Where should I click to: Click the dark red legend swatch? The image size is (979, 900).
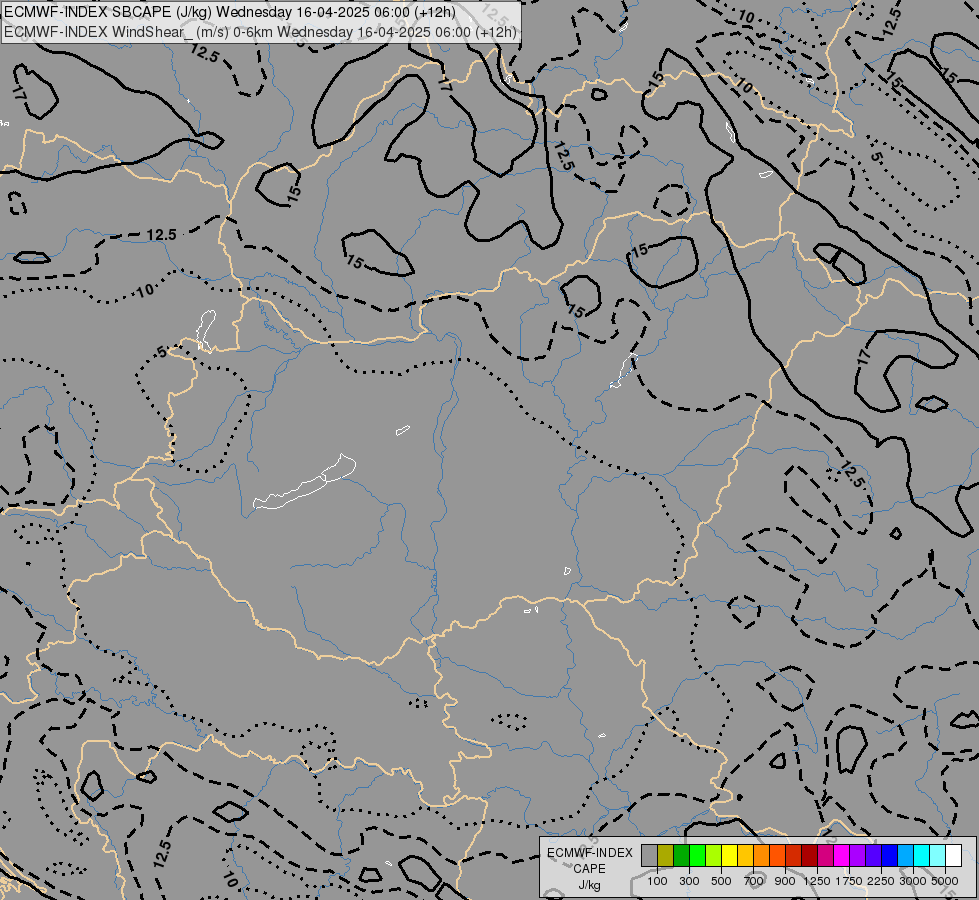[809, 856]
